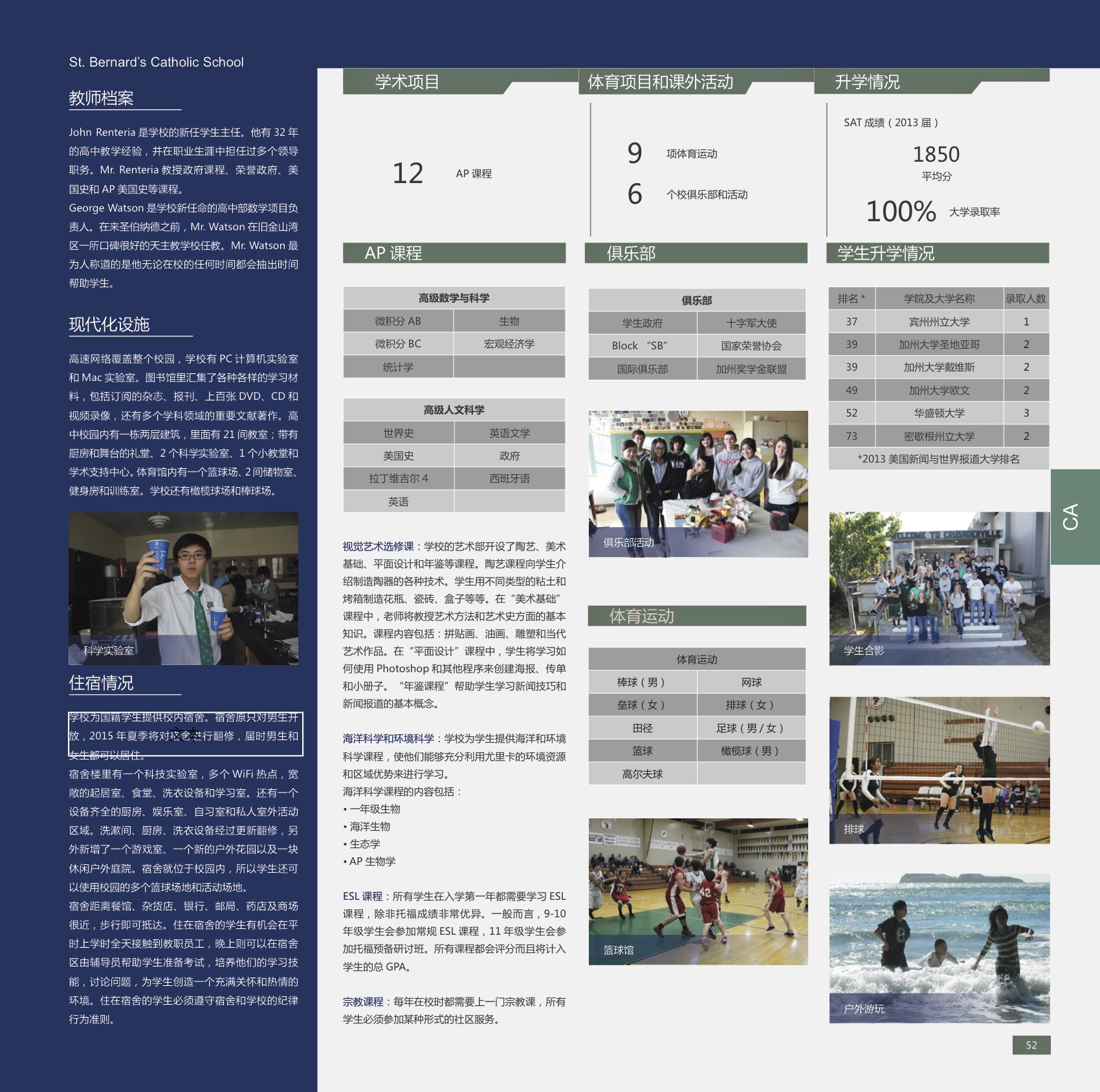Screen dimensions: 1100x1092
Task: Open the 排球 volleyball photo
Action: [x=940, y=770]
